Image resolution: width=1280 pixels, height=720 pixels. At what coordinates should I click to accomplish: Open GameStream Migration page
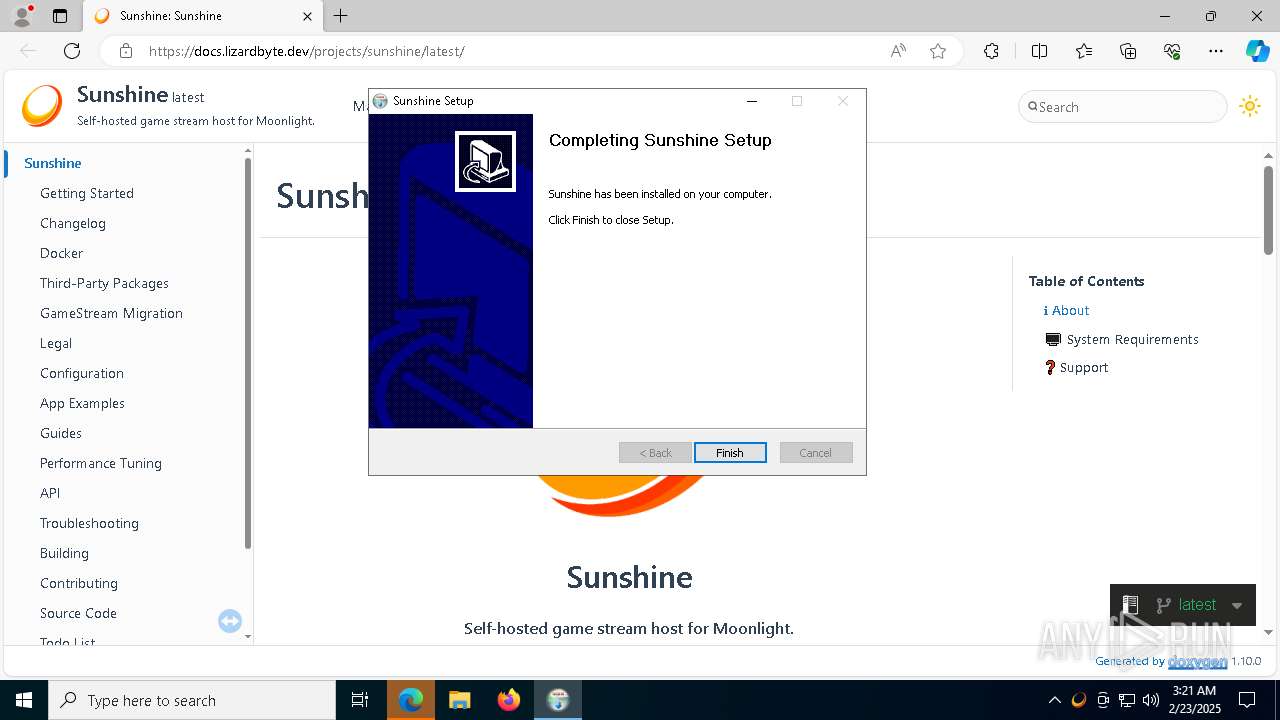111,313
